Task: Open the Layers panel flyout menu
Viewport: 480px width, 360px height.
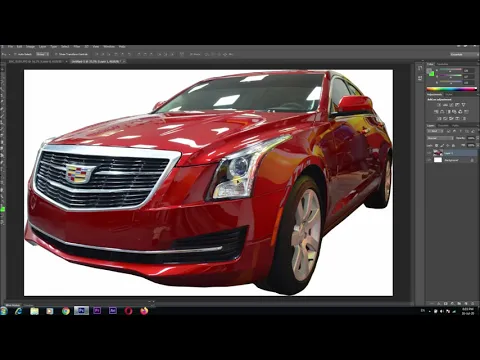Action: (x=478, y=125)
